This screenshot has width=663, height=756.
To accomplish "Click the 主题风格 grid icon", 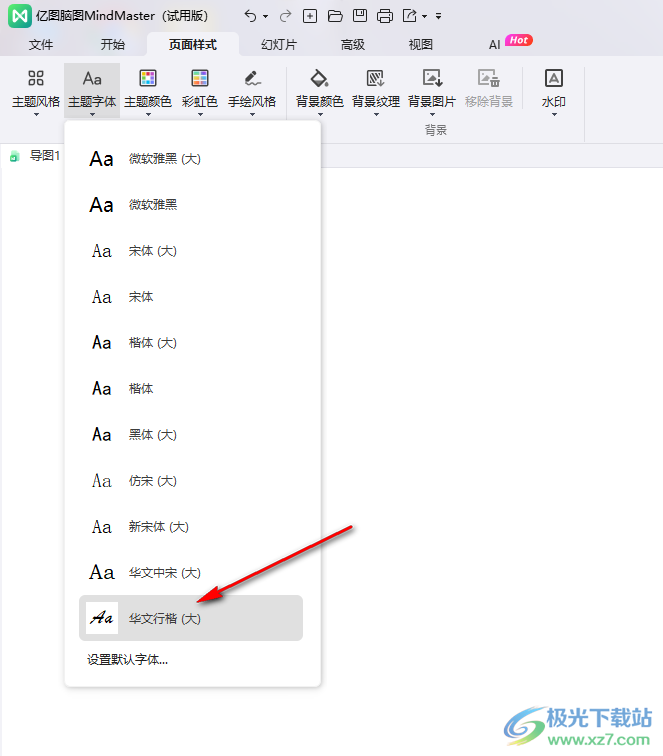I will (x=36, y=78).
